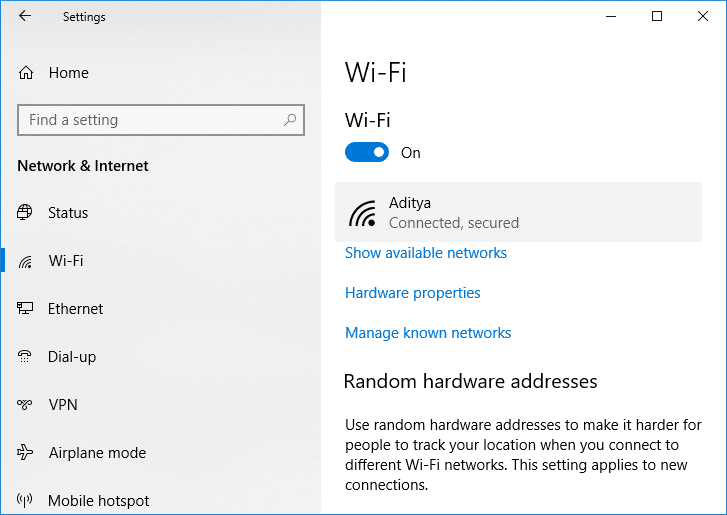This screenshot has height=515, width=727.
Task: Click the VPN icon in sidebar
Action: 26,405
